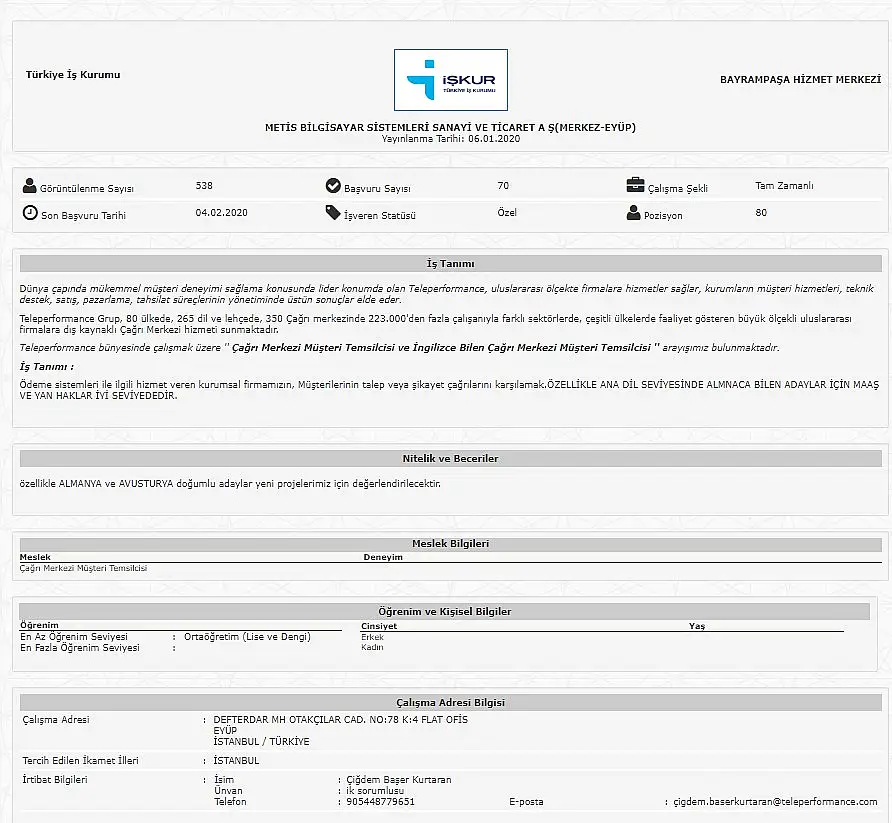The width and height of the screenshot is (892, 823).
Task: Click the Meslek column heading
Action: tap(35, 557)
